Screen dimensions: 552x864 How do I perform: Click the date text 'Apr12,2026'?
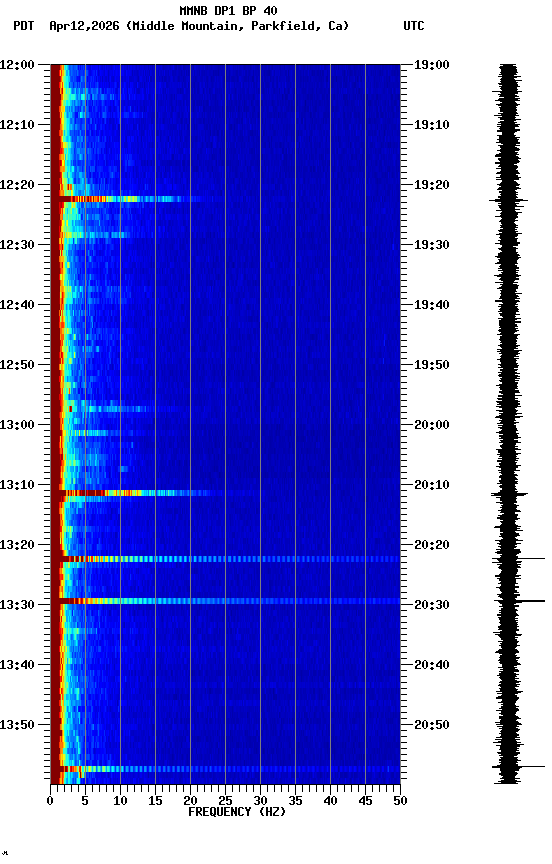[84, 26]
